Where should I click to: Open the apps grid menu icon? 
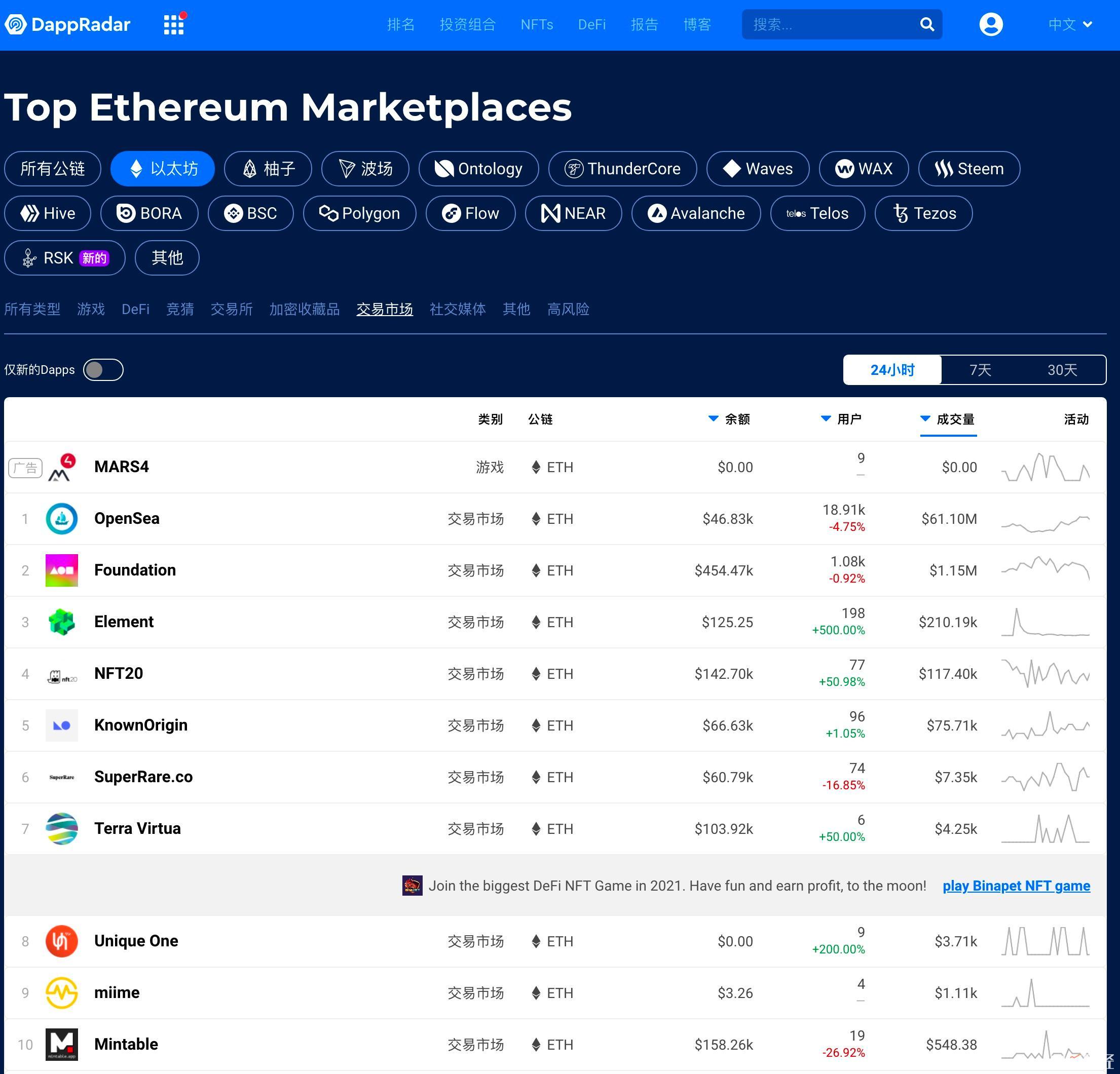click(174, 24)
